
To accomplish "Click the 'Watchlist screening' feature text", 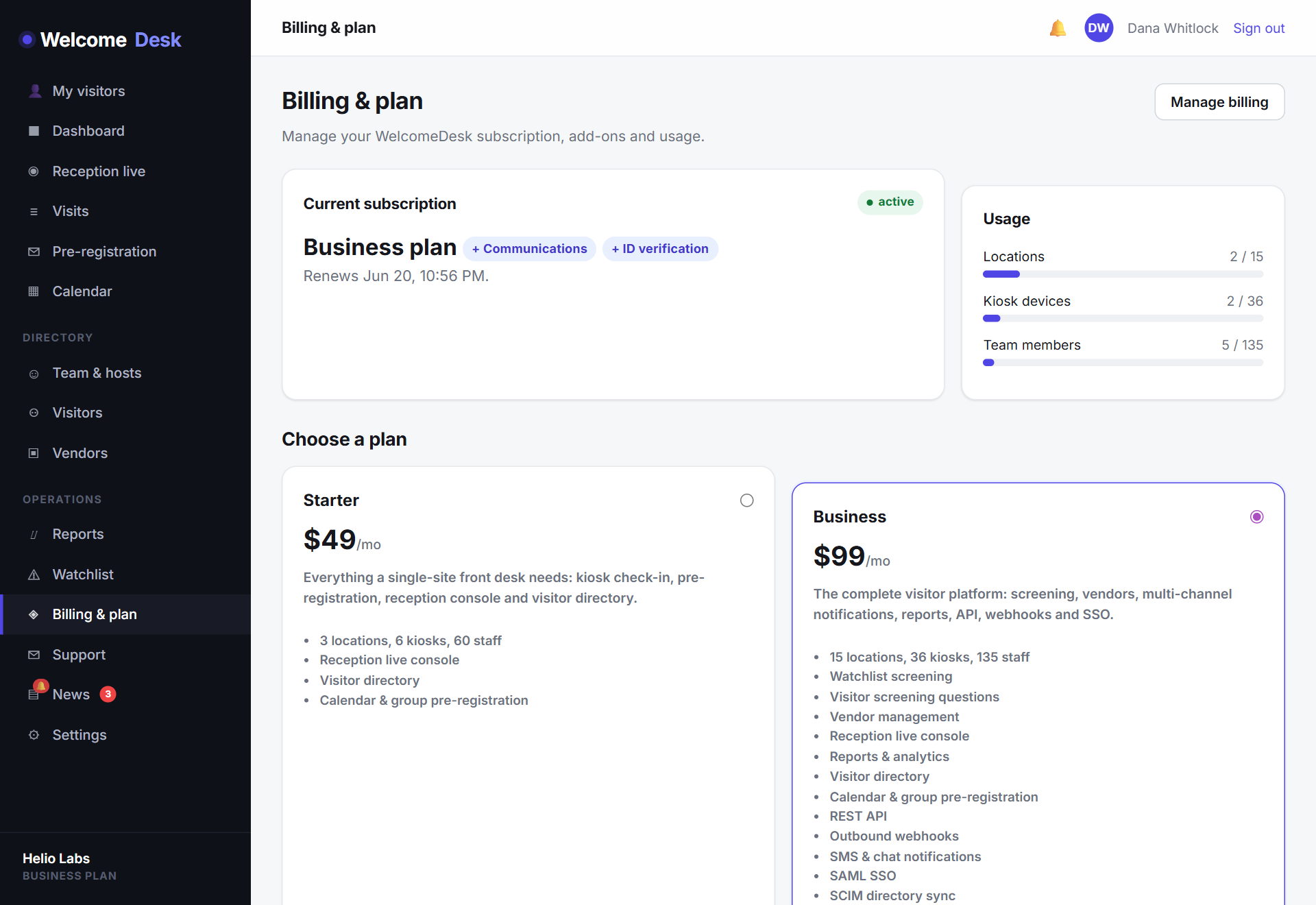I will [891, 677].
